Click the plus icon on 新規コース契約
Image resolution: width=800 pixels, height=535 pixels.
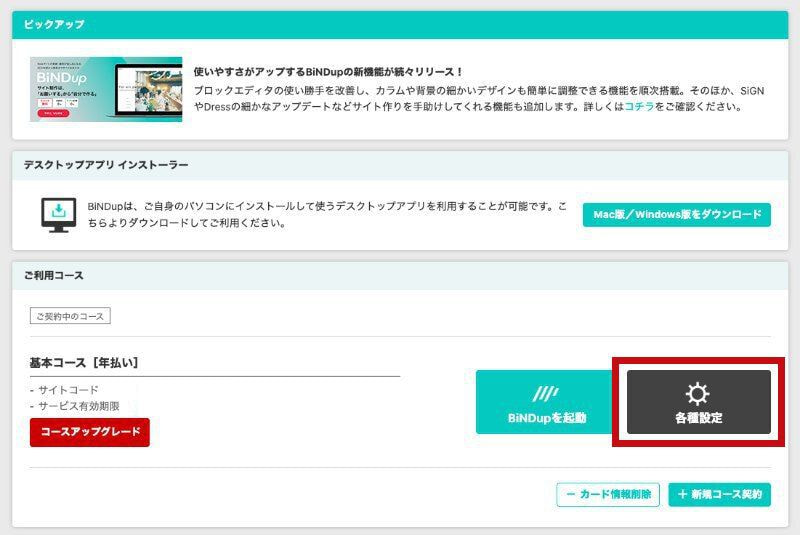point(683,494)
